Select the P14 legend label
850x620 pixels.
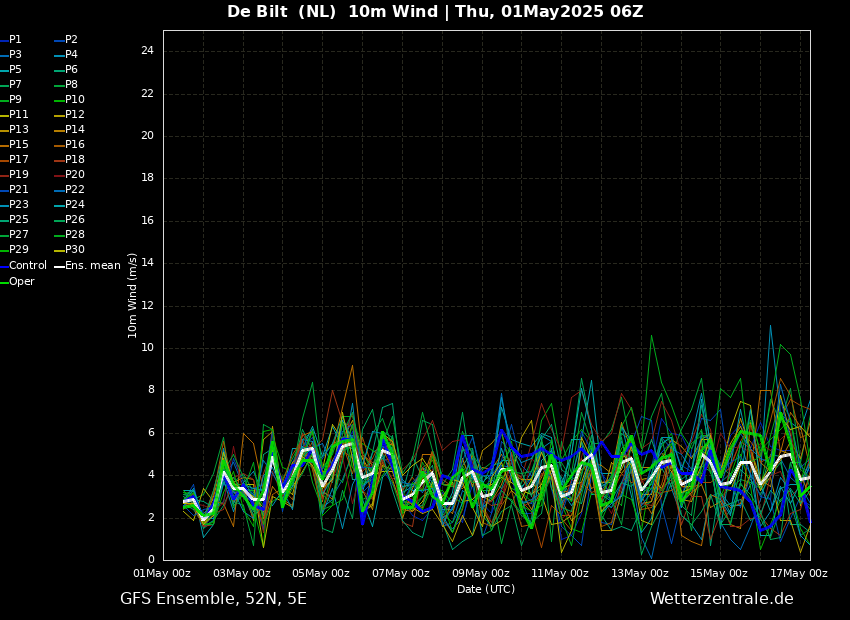coord(75,130)
